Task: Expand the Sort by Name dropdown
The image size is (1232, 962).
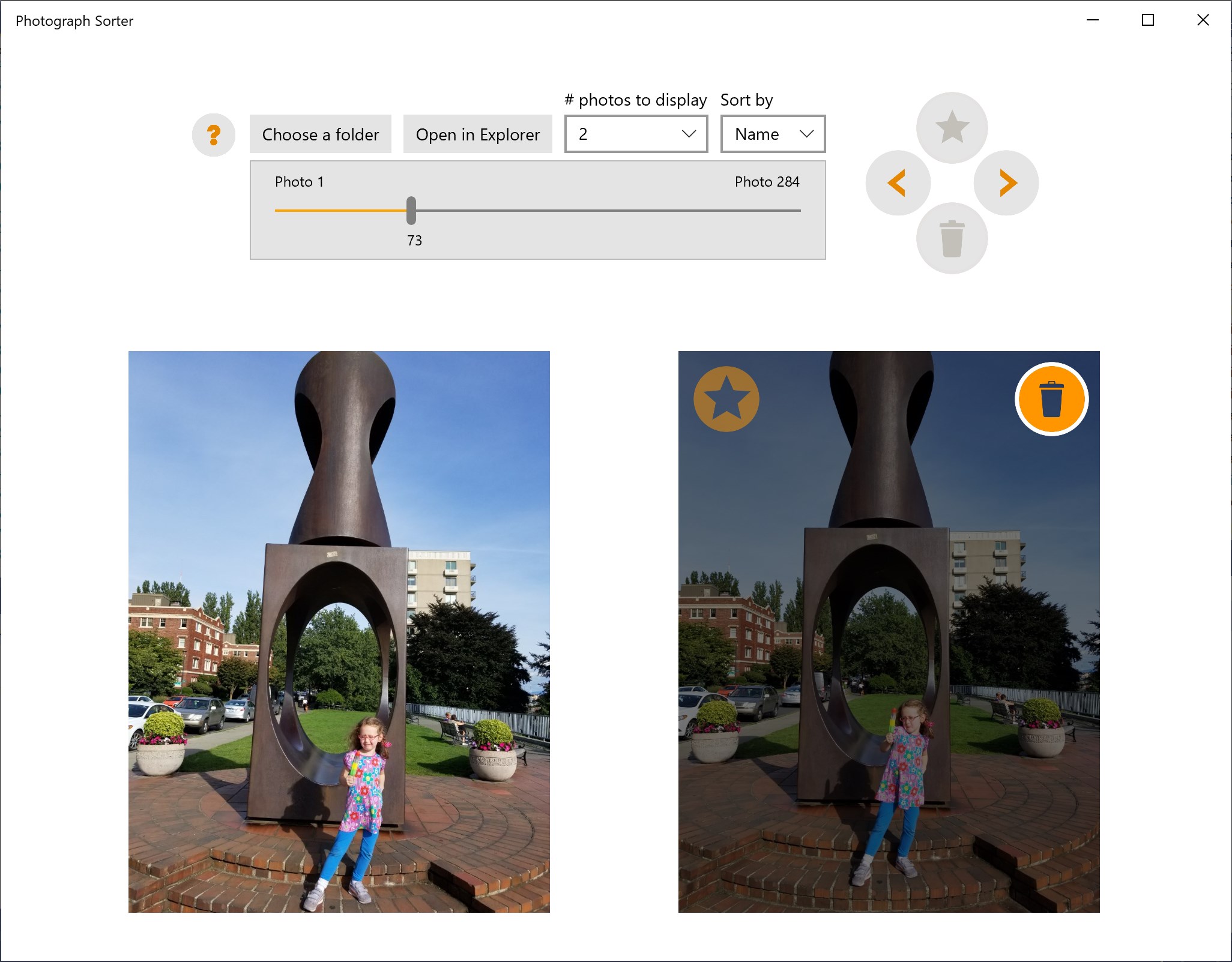Action: (773, 134)
